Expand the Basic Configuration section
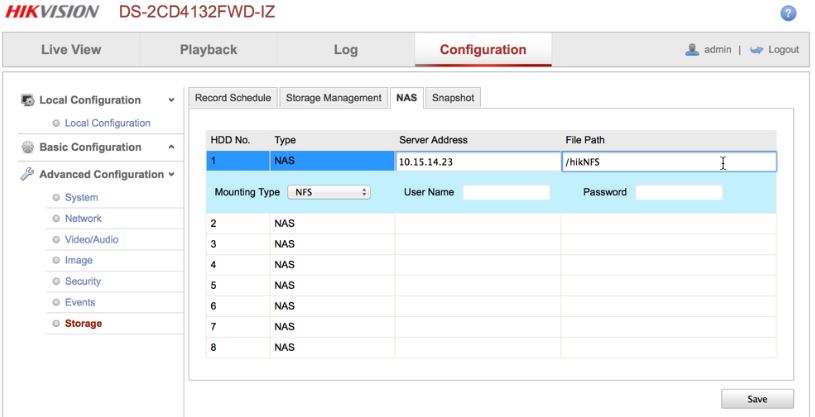The image size is (815, 417). click(x=171, y=148)
